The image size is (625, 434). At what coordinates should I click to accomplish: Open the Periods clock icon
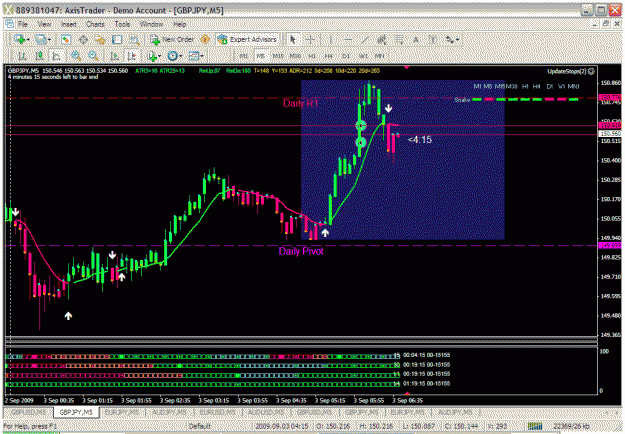[172, 56]
